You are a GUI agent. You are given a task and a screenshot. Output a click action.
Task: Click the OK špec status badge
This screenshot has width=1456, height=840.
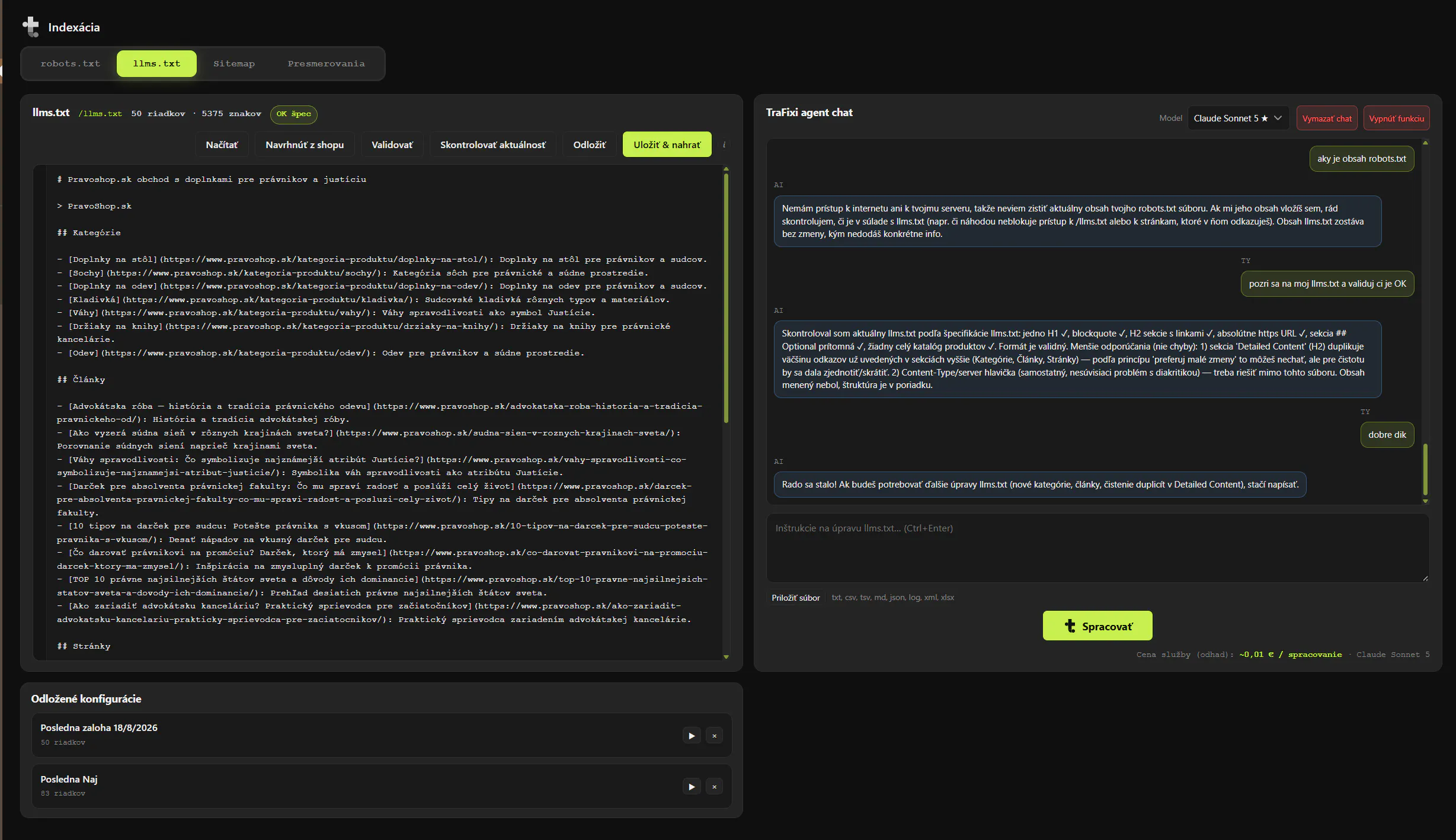293,114
